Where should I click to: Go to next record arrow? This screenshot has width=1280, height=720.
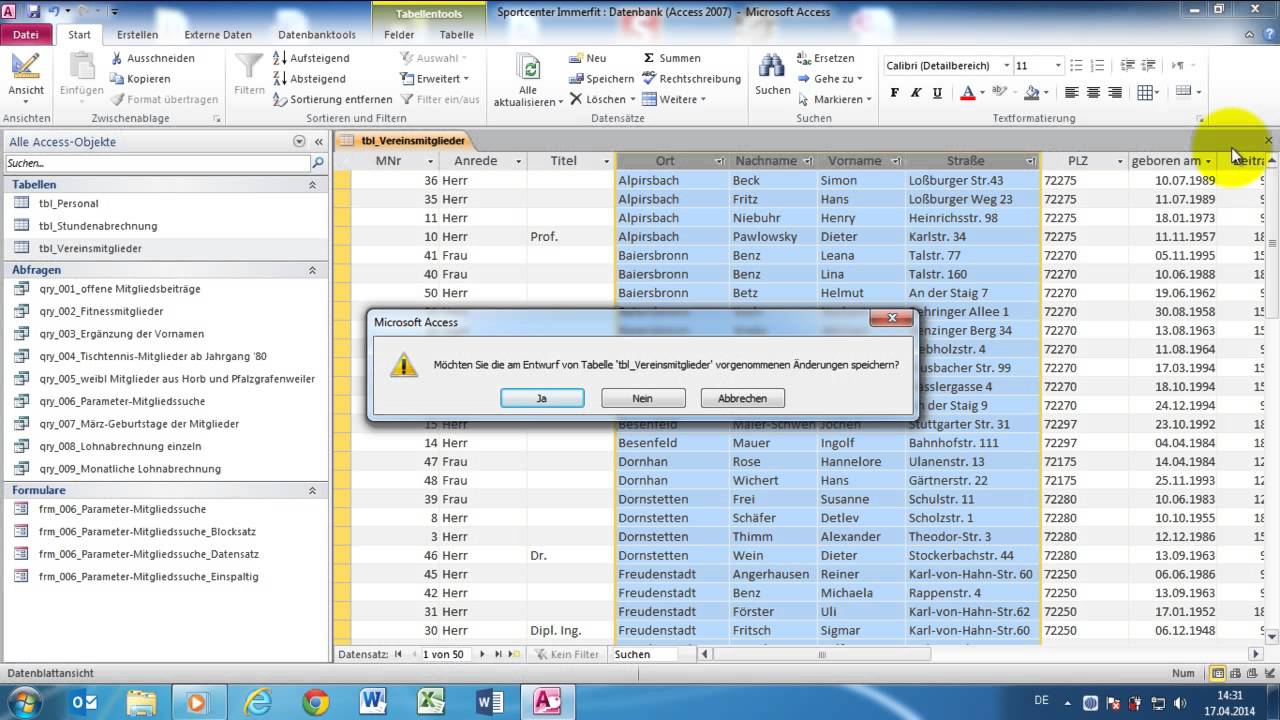(x=482, y=654)
